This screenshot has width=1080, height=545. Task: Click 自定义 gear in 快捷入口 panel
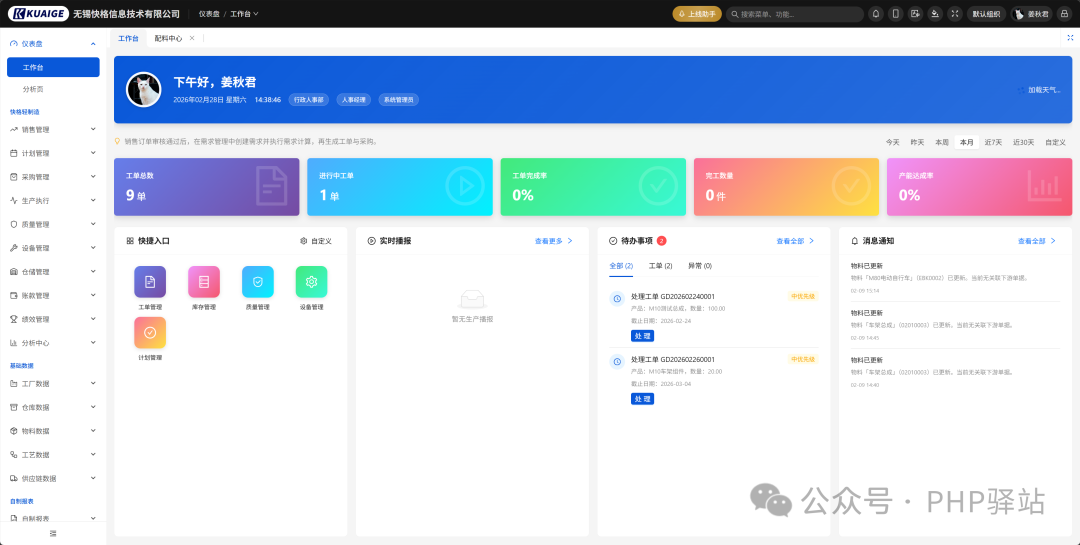click(316, 241)
